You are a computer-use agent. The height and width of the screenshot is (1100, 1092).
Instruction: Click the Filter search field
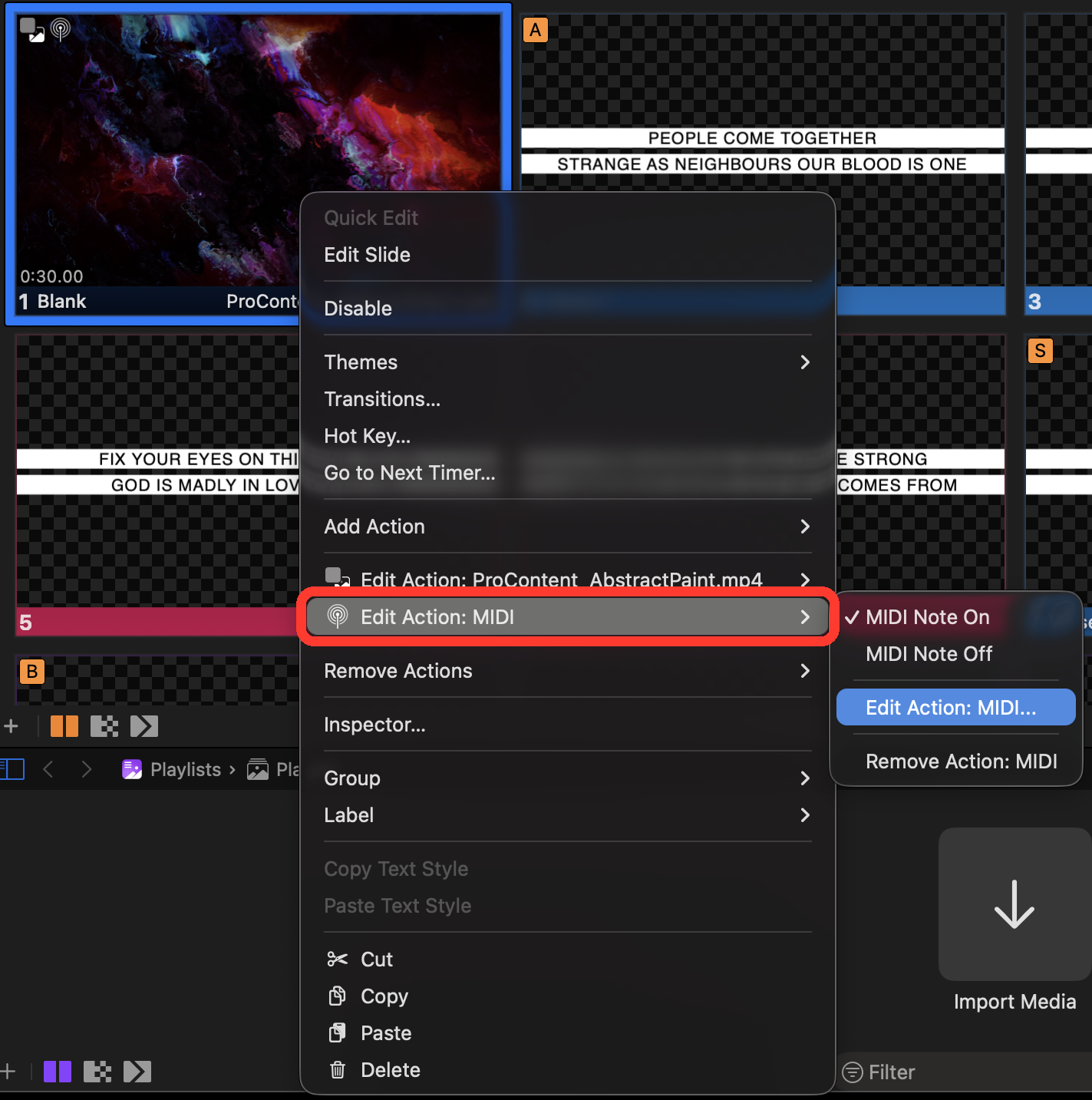[x=964, y=1072]
